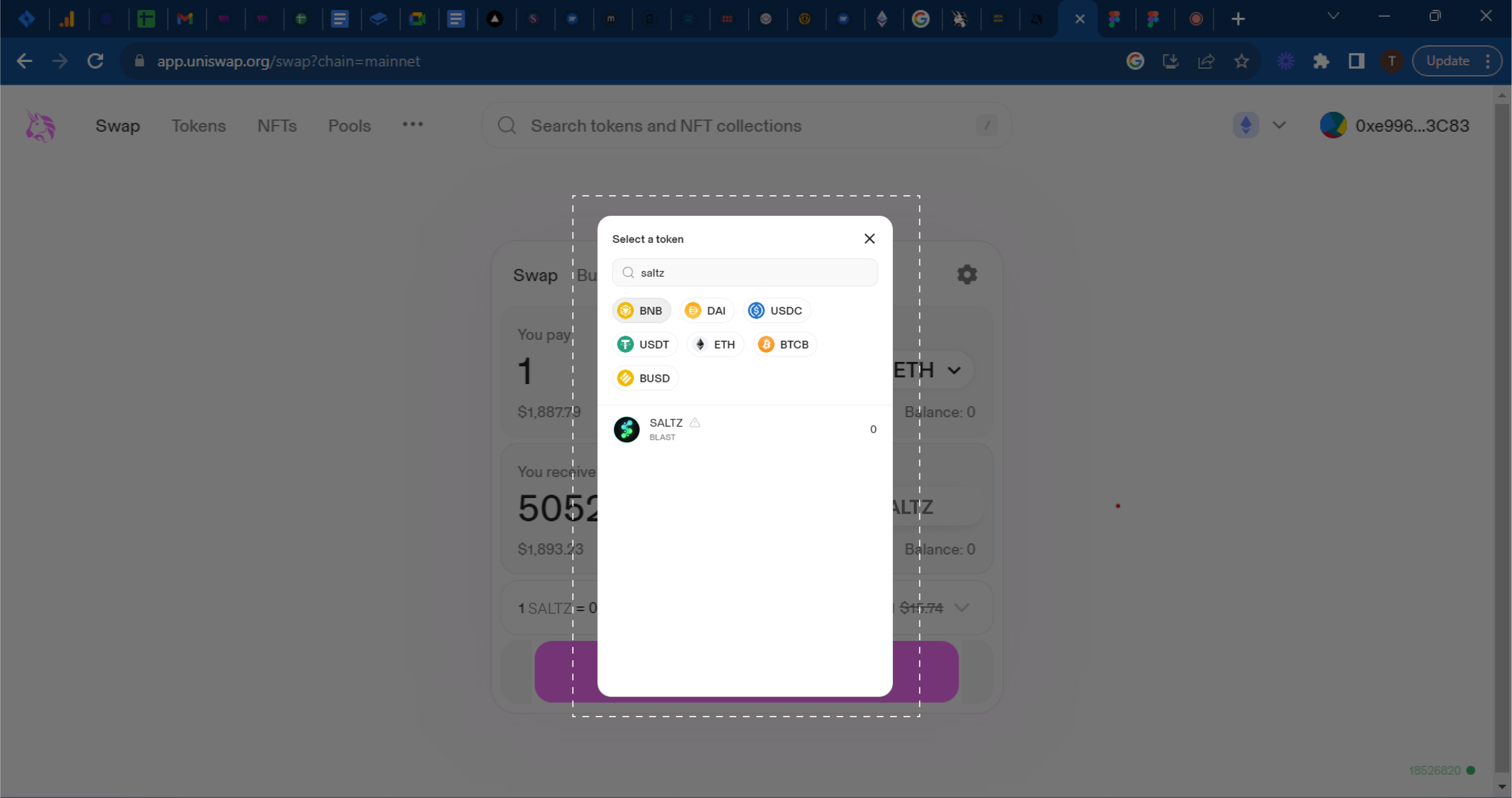Expand the swap price details chevron
Screen dimensions: 1512x798
click(x=961, y=608)
